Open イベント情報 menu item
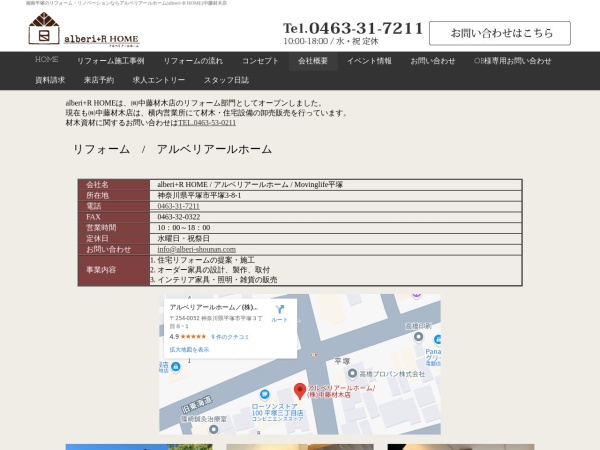 [369, 61]
